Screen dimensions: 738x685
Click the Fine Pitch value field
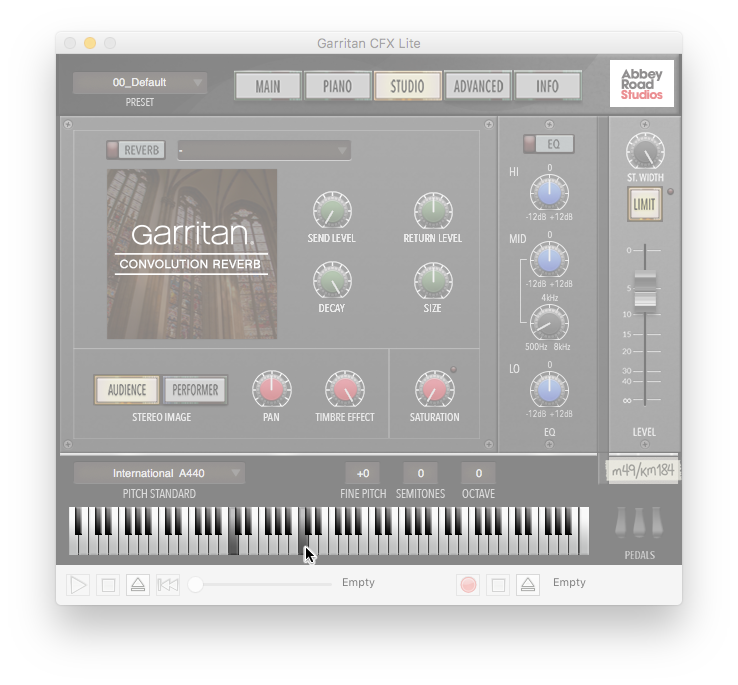click(362, 473)
